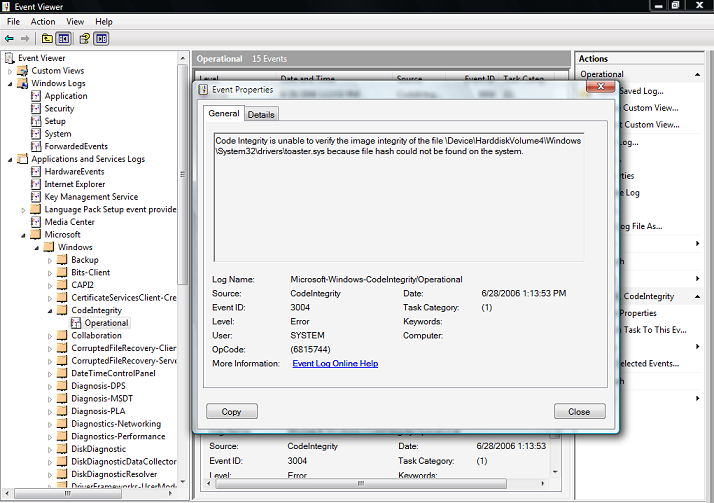Expand the Bits-Client node
The image size is (714, 503).
pos(50,273)
